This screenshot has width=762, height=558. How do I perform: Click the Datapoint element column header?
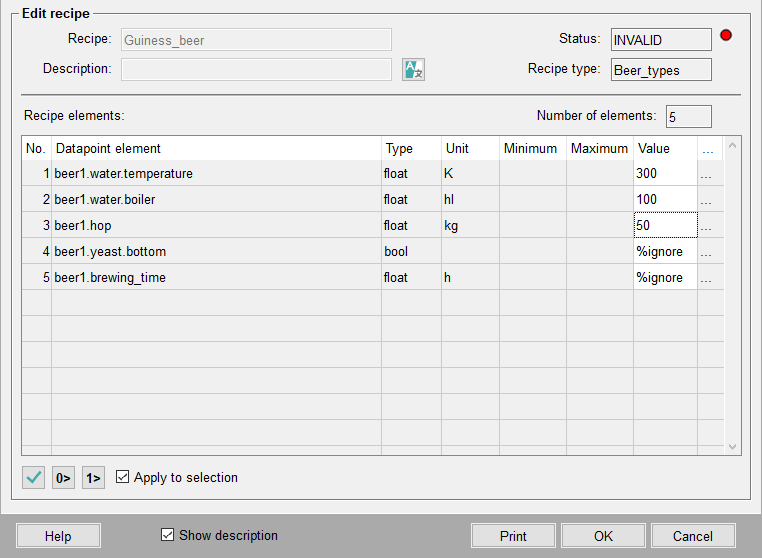(x=215, y=149)
